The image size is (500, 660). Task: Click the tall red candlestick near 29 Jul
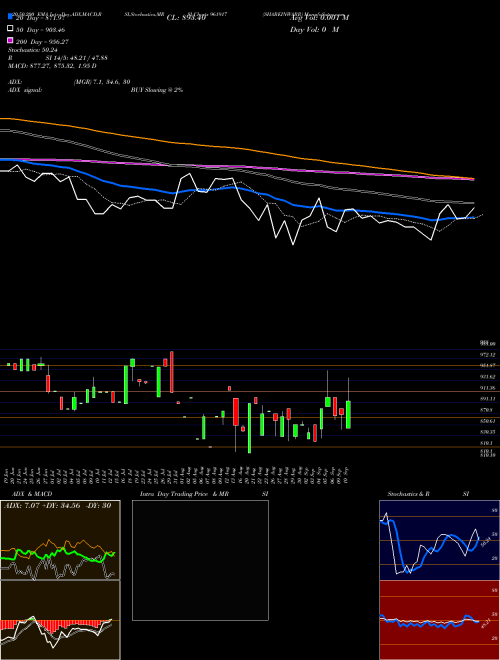pos(172,372)
